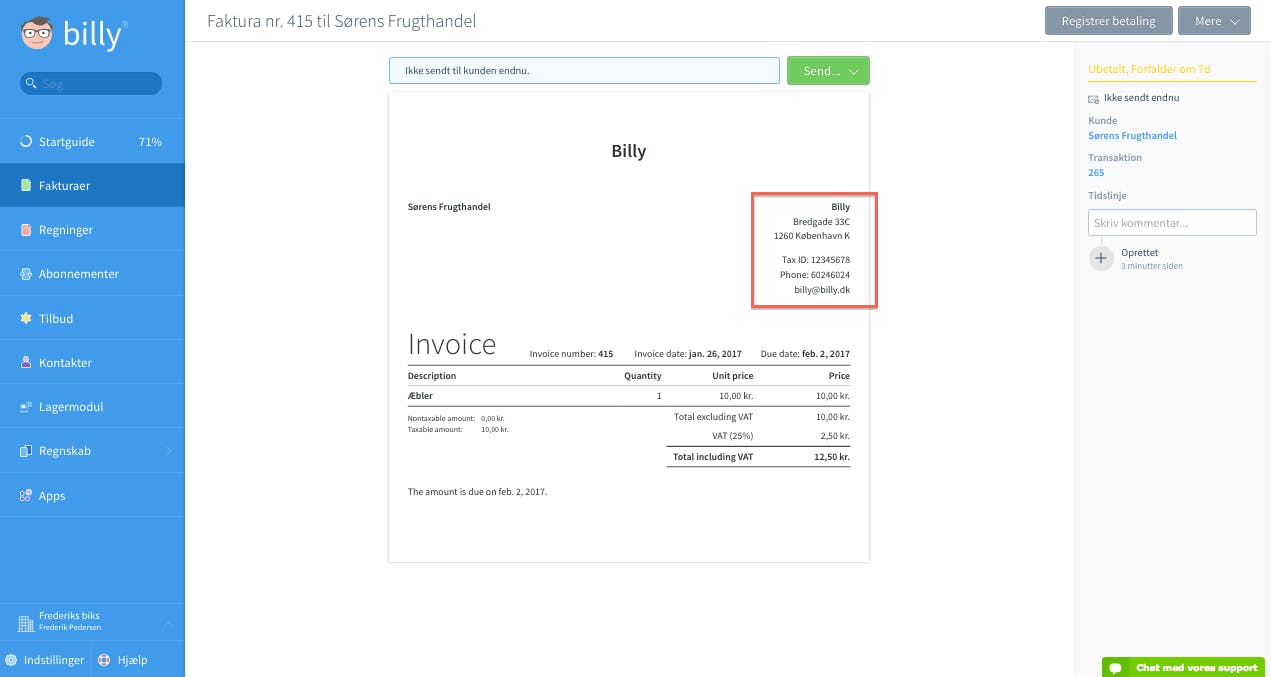Screen dimensions: 1271x677
Task: Click the invoice preview page
Action: [x=629, y=327]
